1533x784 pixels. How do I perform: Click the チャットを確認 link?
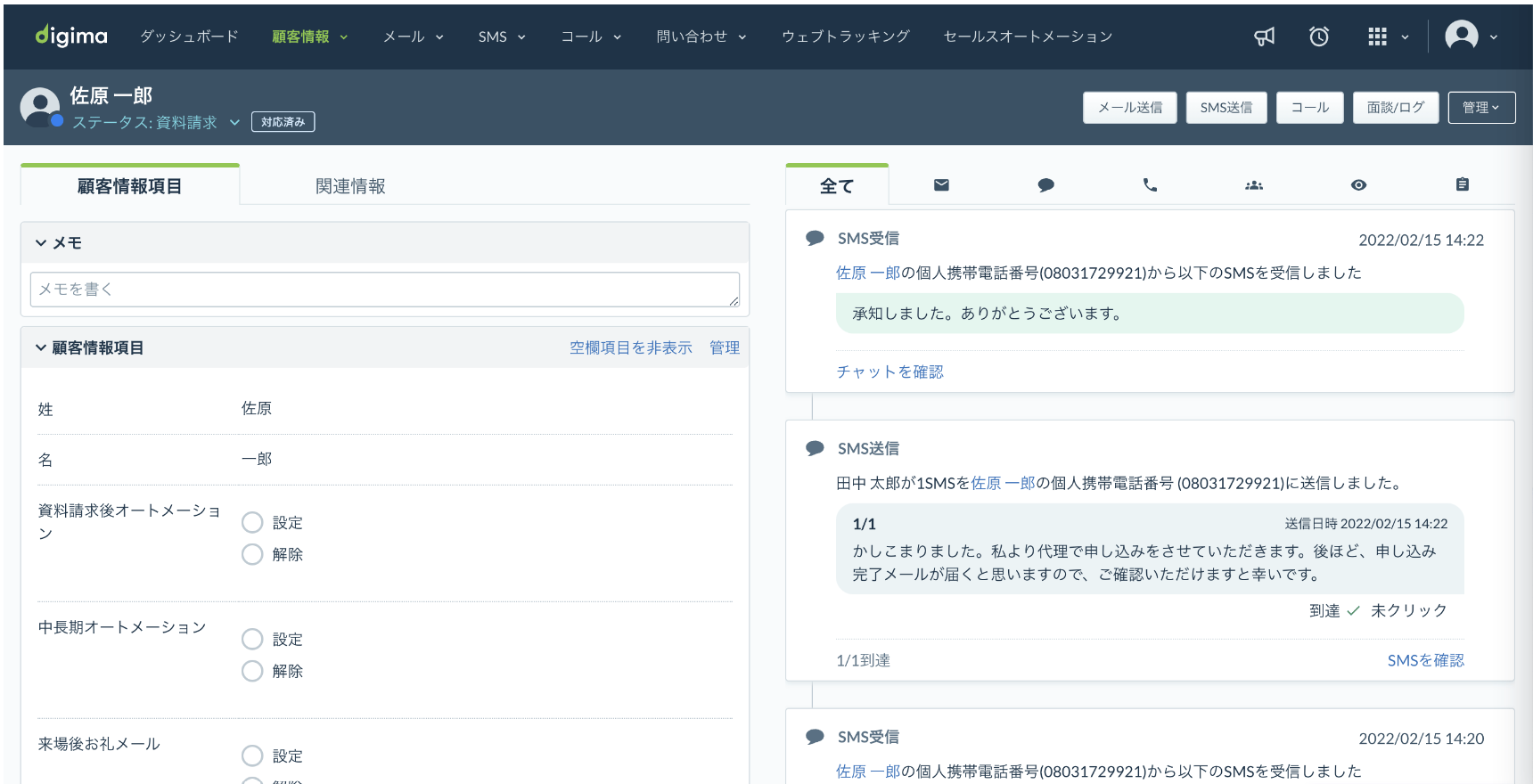[x=889, y=372]
